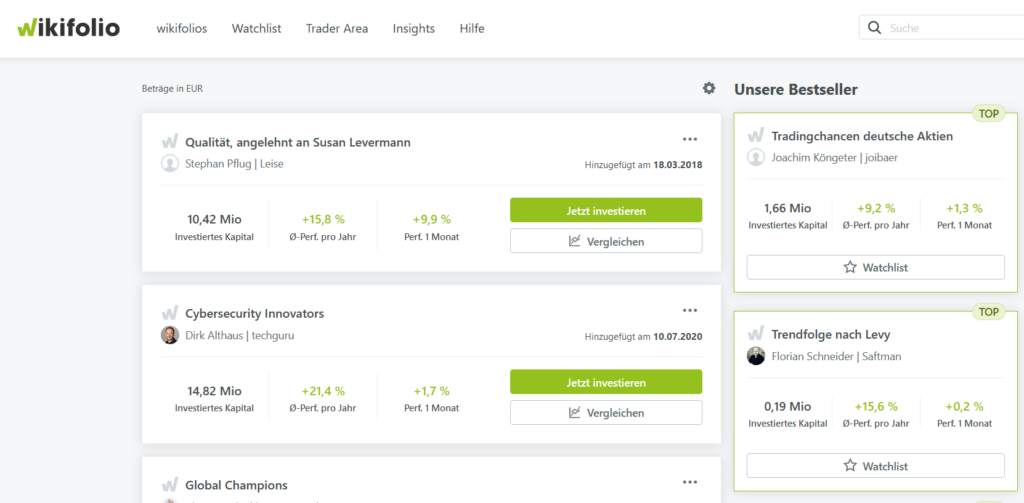Click the TOP badge on Trendfolge card

989,312
